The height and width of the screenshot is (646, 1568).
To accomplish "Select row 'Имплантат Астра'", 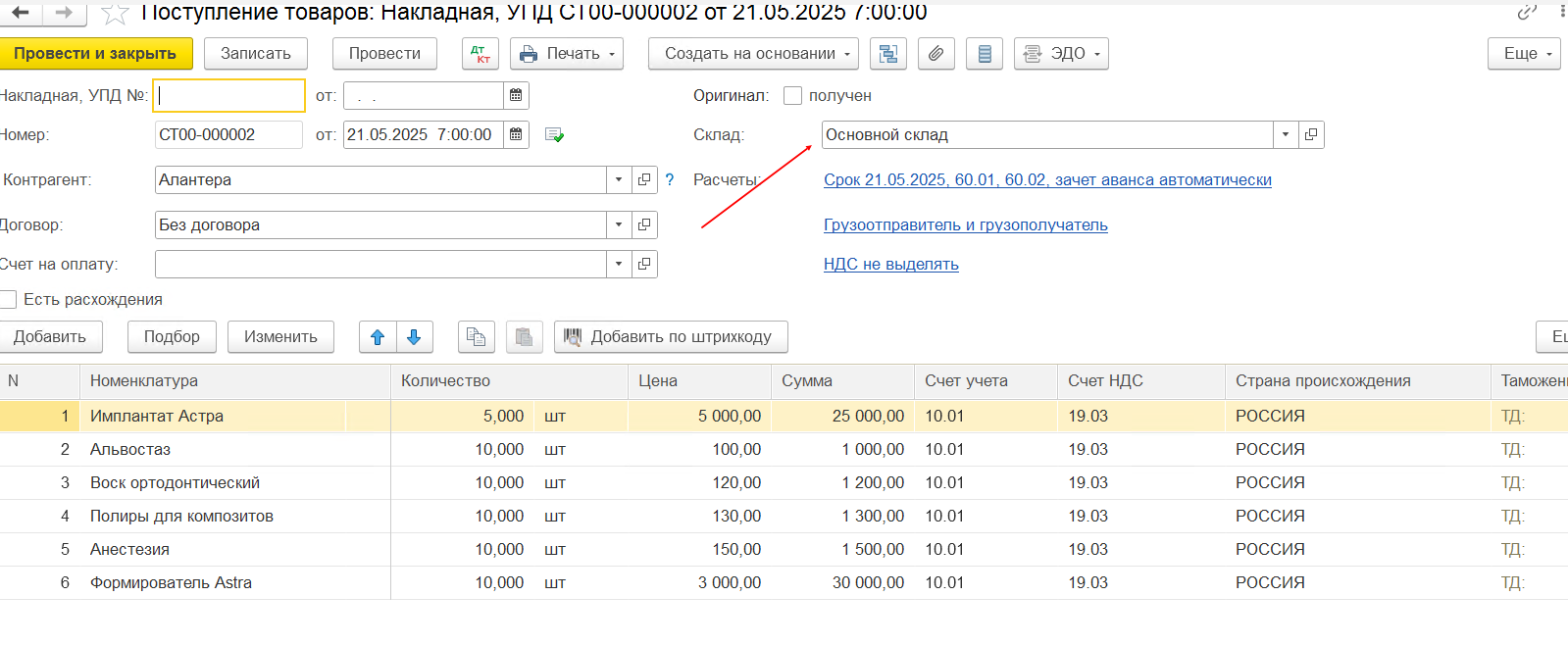I will click(784, 416).
